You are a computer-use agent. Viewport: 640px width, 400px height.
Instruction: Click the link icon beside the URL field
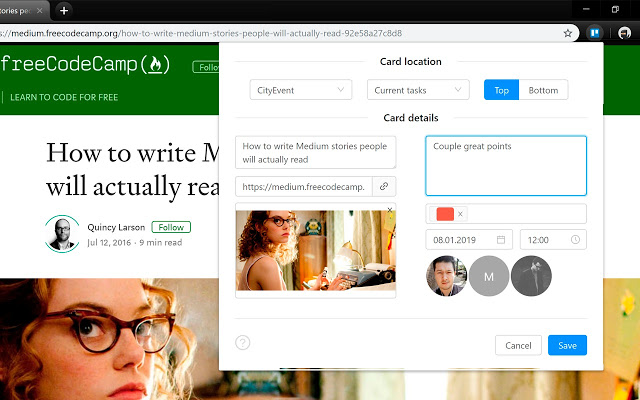pyautogui.click(x=384, y=187)
